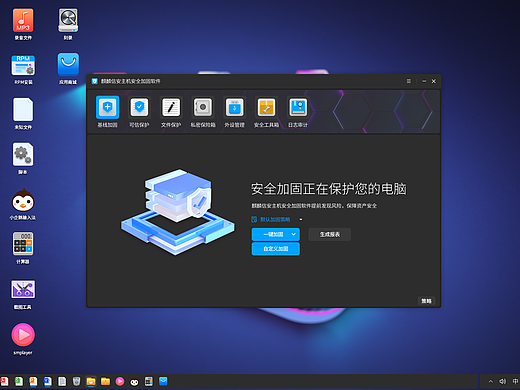Open the 基线加固 baseline hardening module

(107, 111)
